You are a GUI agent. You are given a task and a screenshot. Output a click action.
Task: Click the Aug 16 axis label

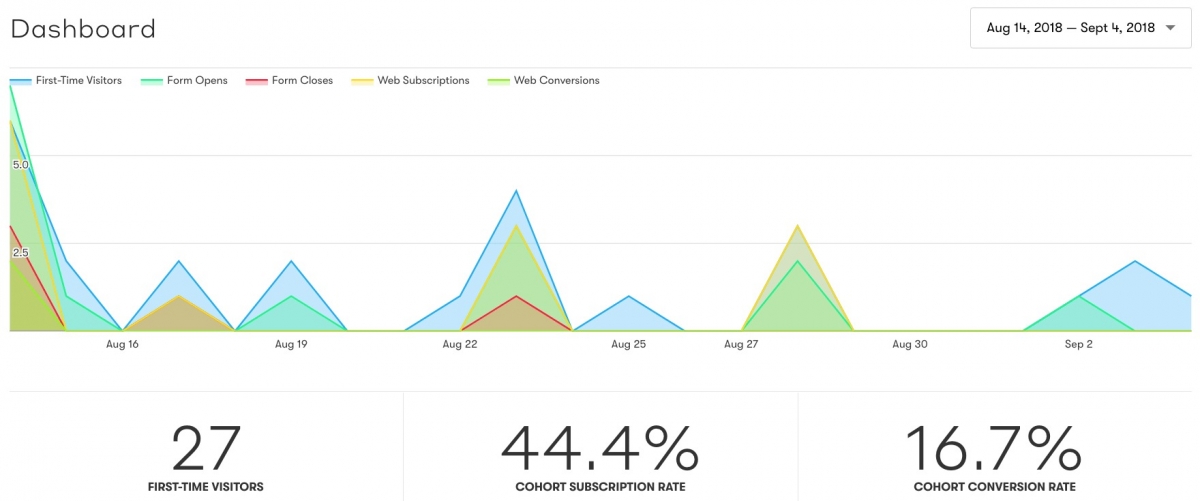122,345
